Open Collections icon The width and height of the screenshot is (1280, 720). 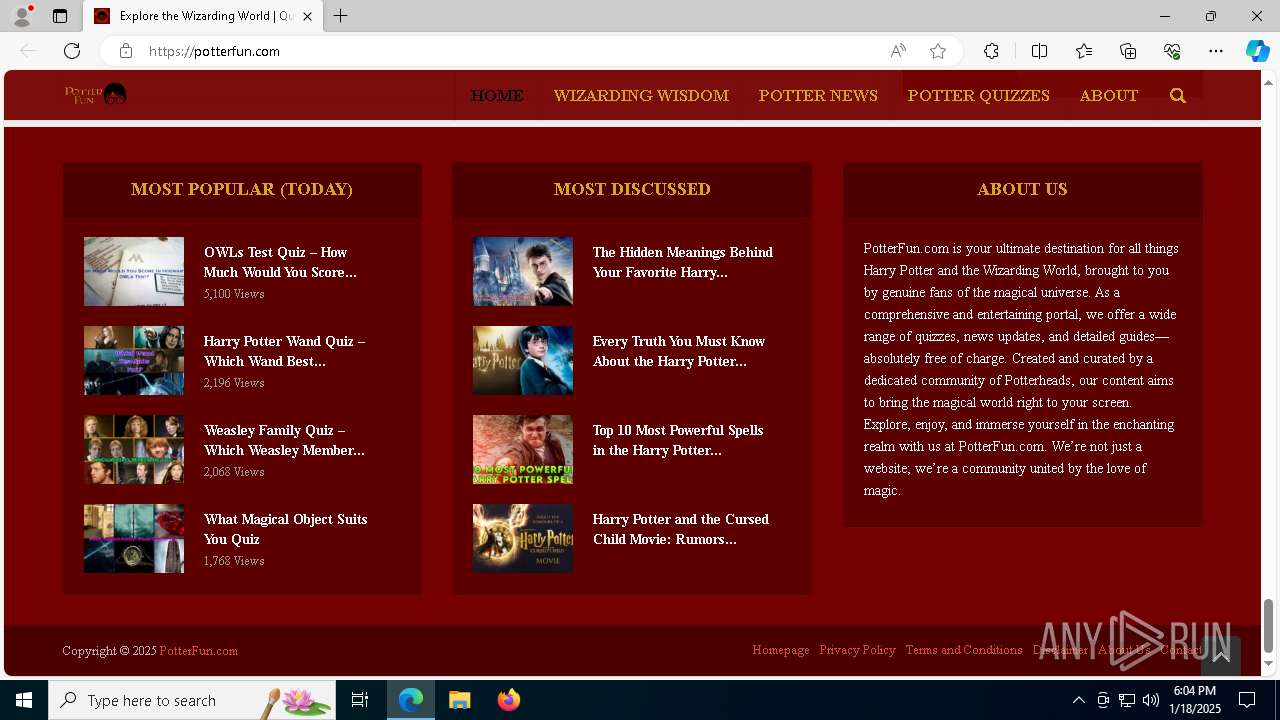click(1128, 51)
